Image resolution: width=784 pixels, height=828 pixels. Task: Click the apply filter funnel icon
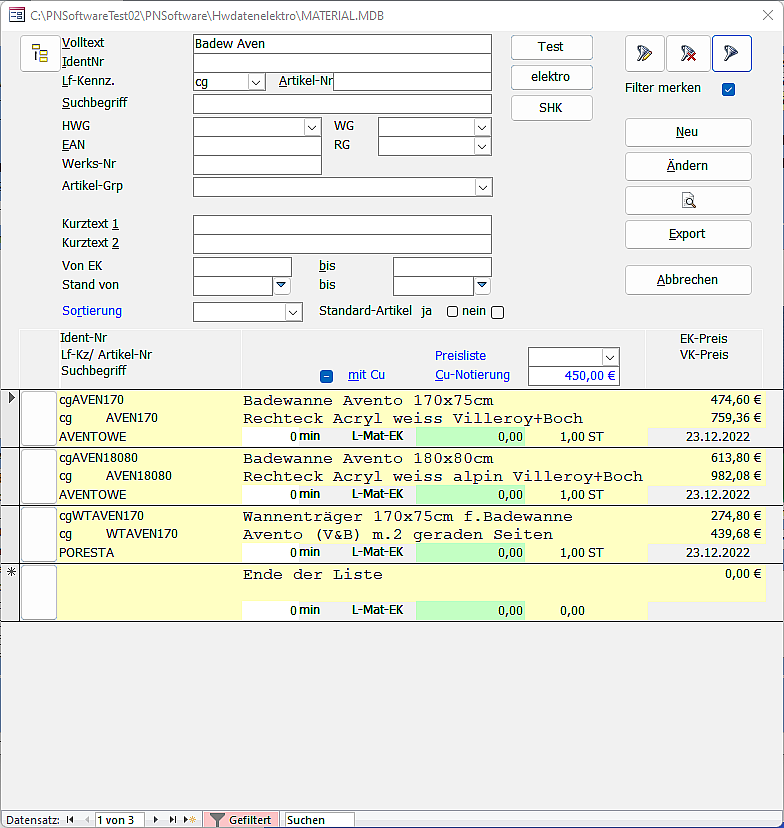point(732,54)
